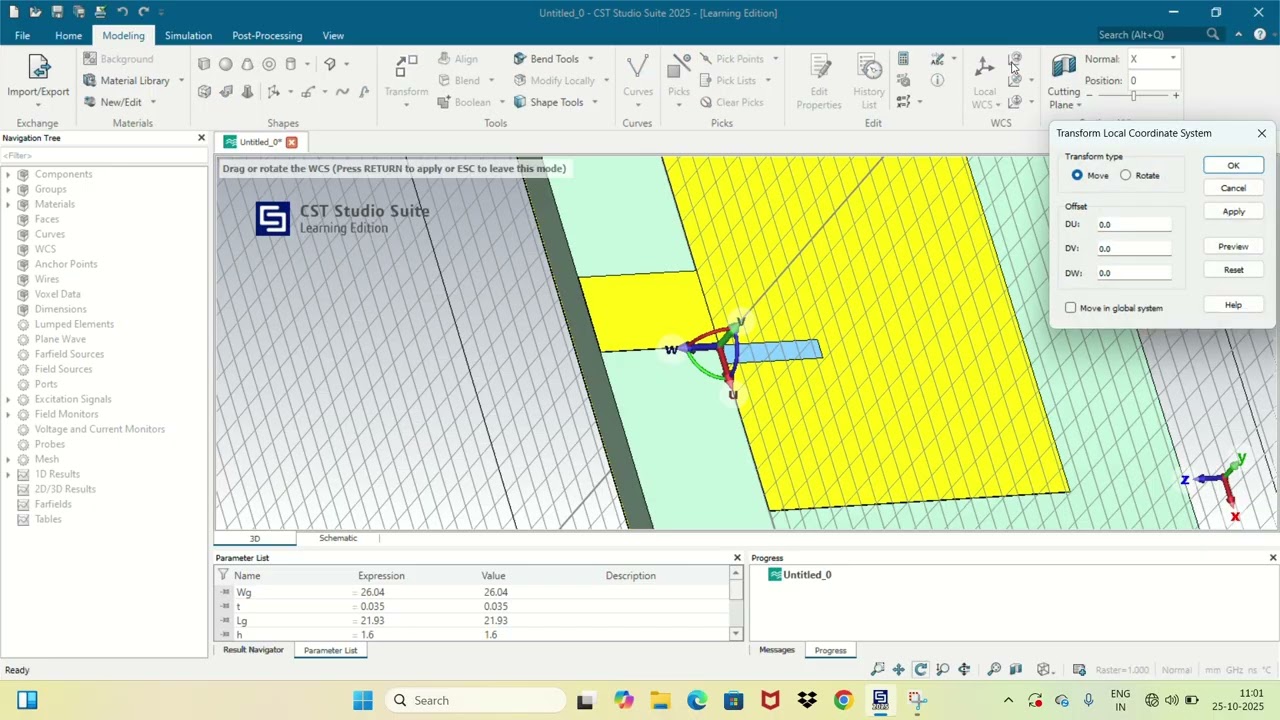Expand the Materials tree node

pyautogui.click(x=9, y=204)
